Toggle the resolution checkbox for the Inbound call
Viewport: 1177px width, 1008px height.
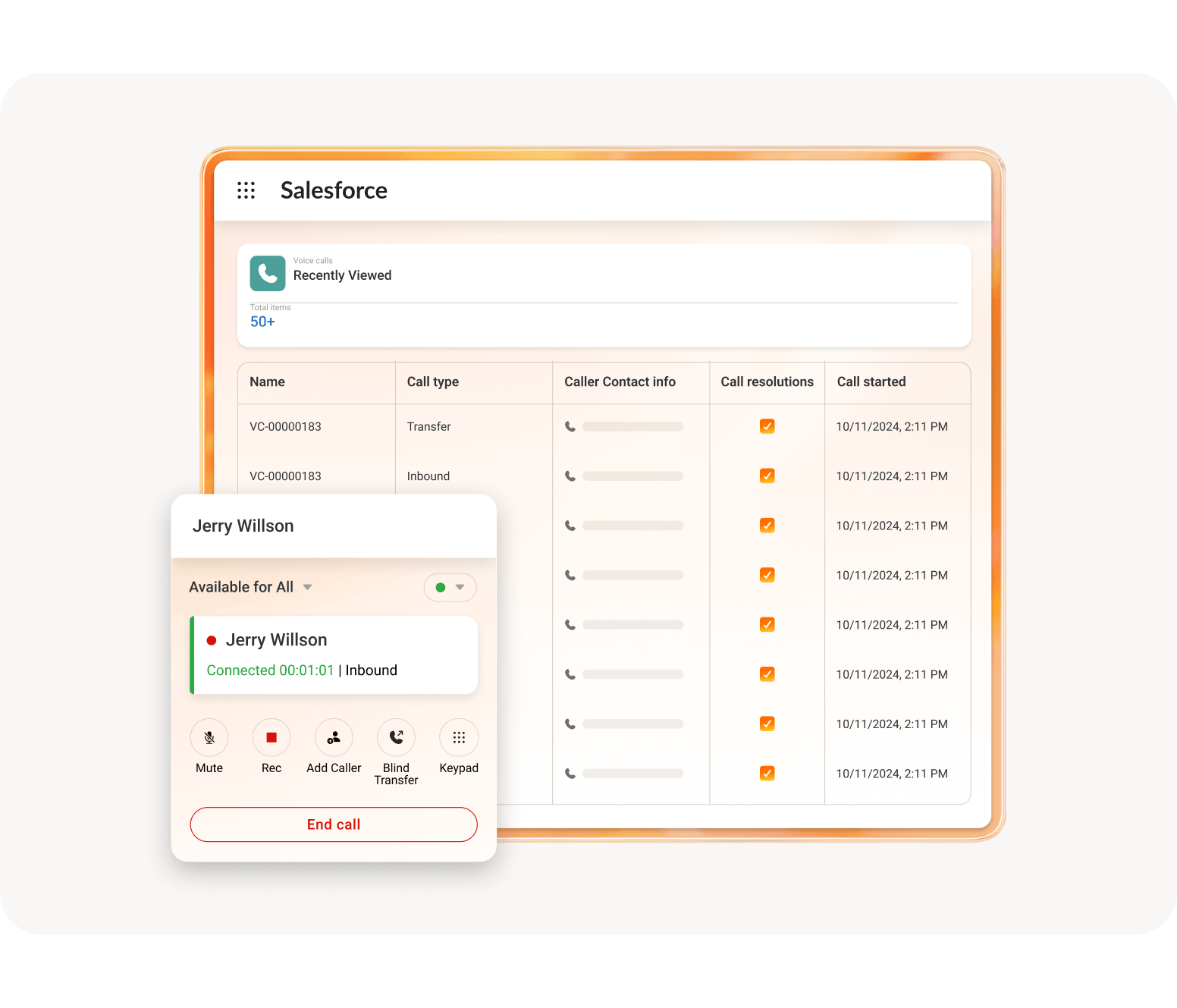(767, 476)
